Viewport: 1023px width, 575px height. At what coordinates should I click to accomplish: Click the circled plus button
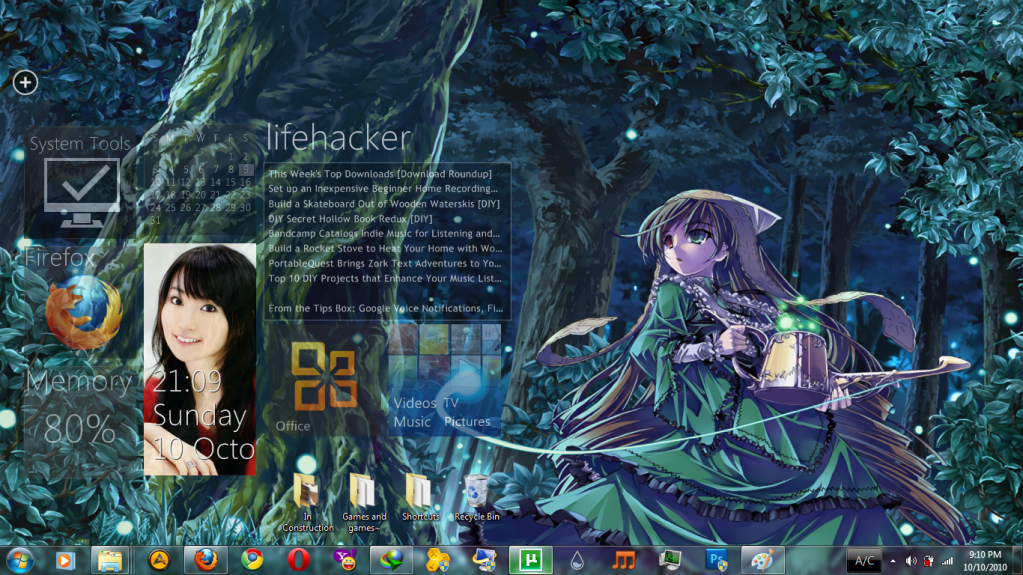coord(25,82)
